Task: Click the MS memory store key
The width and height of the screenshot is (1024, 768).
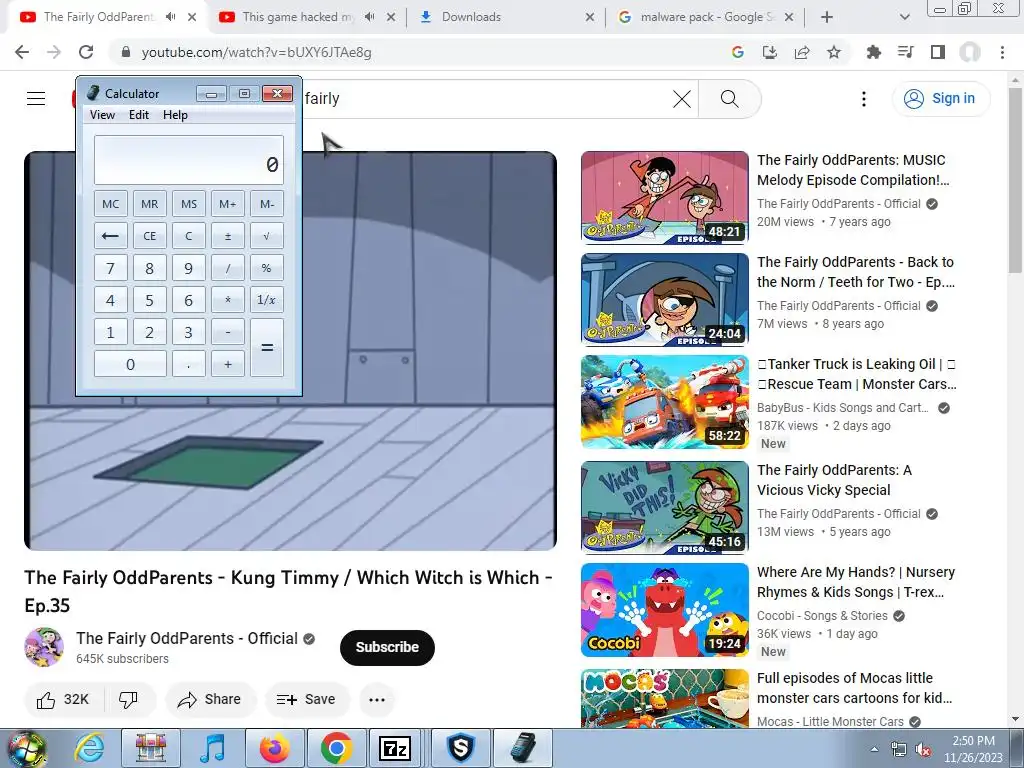Action: coord(189,204)
